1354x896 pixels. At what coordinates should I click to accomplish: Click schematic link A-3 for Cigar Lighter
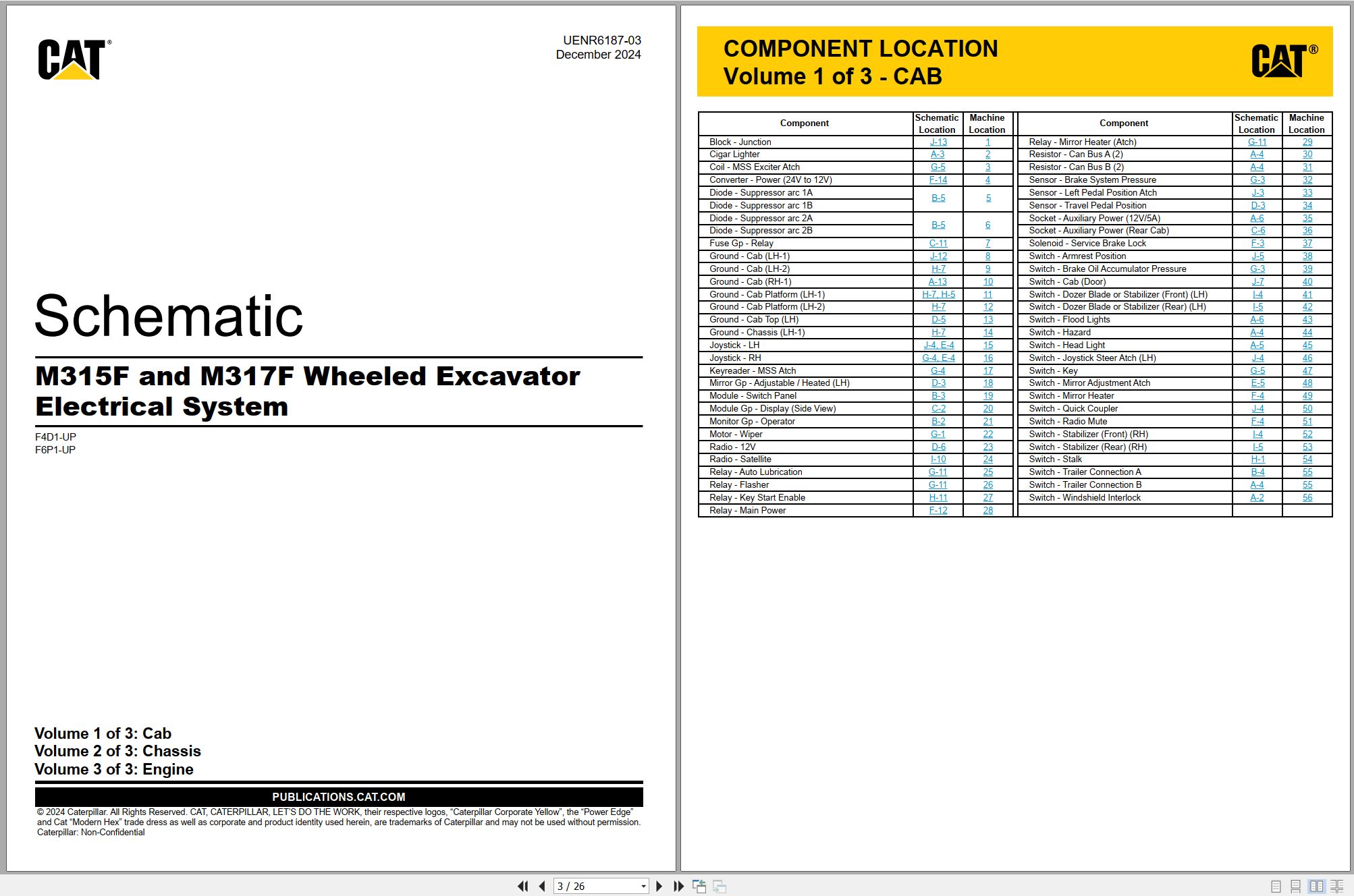coord(938,155)
